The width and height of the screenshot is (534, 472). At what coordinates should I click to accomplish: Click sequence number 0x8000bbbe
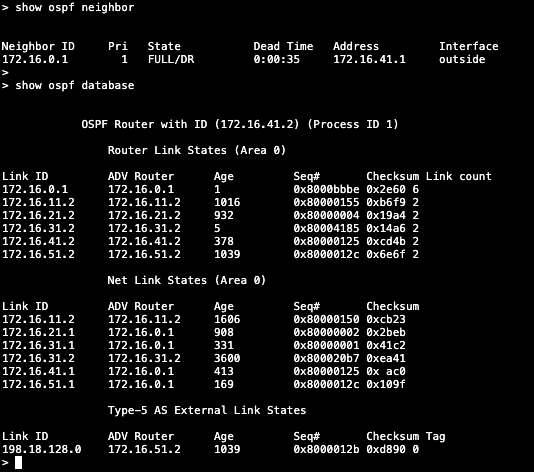coord(326,189)
